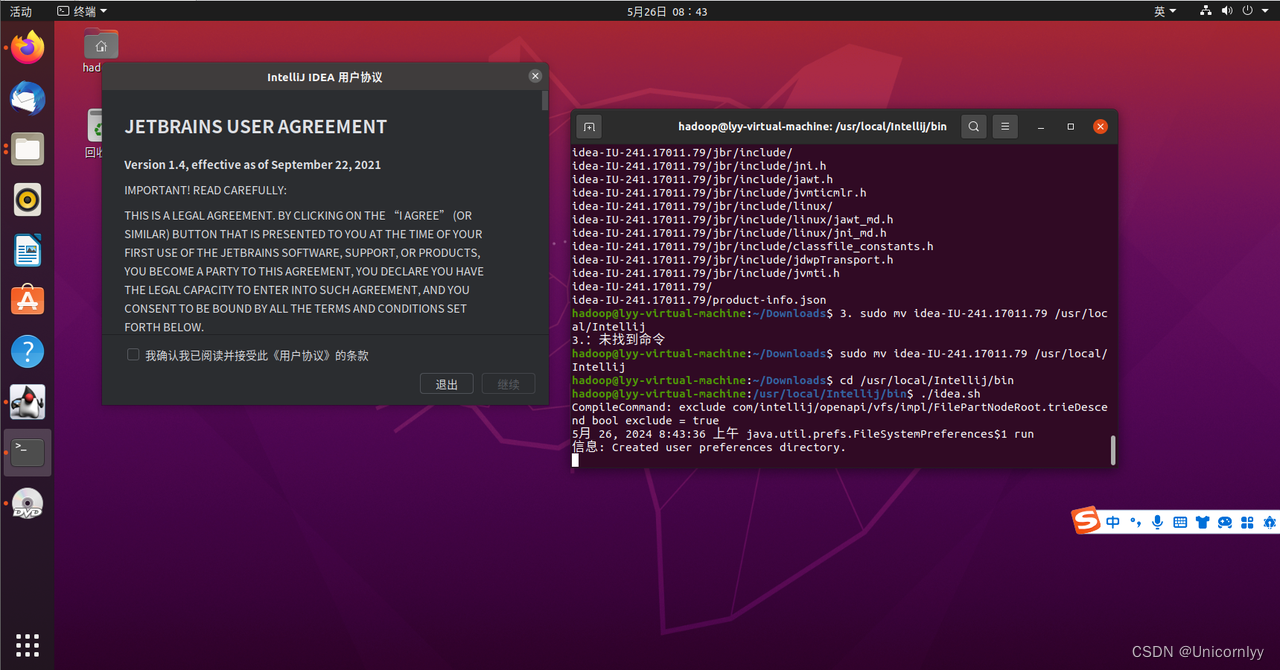Click the terminal window scrollbar
Image resolution: width=1280 pixels, height=670 pixels.
coord(1113,450)
